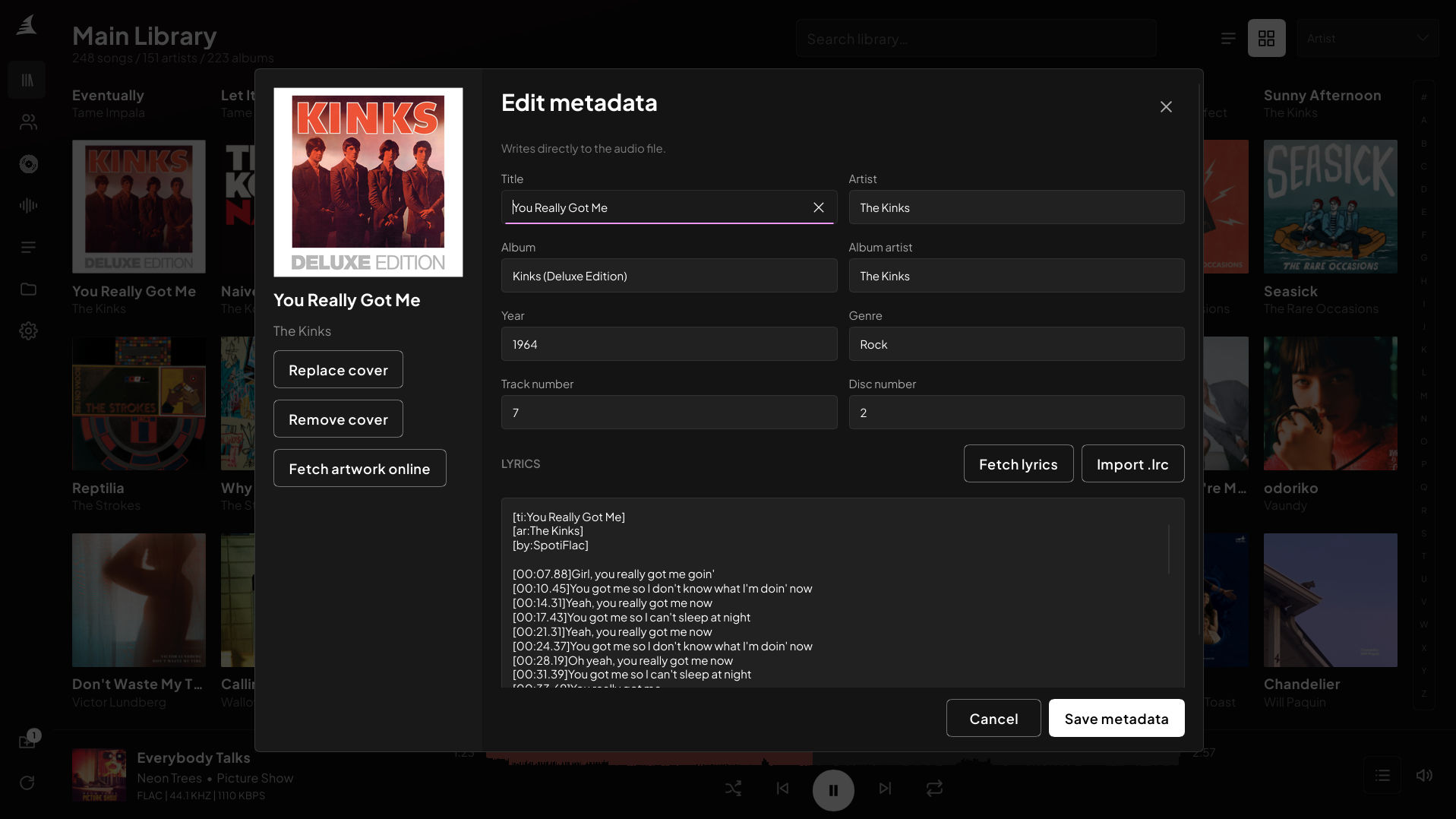
Task: Click Cancel button
Action: click(x=993, y=719)
